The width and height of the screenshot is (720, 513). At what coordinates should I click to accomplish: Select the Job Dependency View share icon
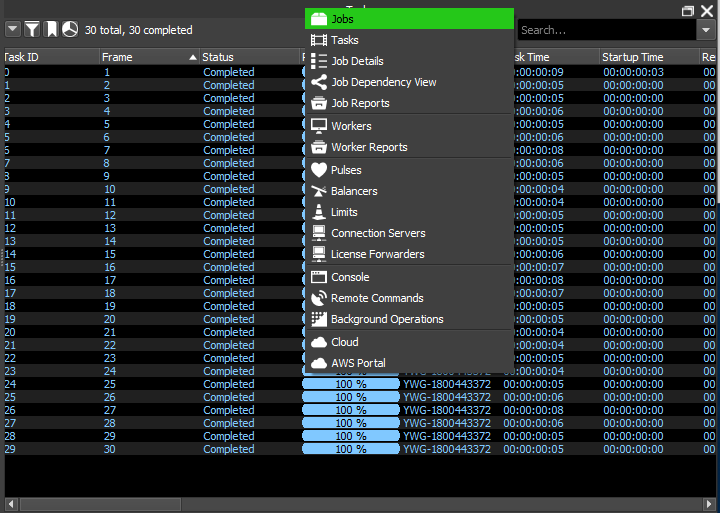click(x=319, y=82)
